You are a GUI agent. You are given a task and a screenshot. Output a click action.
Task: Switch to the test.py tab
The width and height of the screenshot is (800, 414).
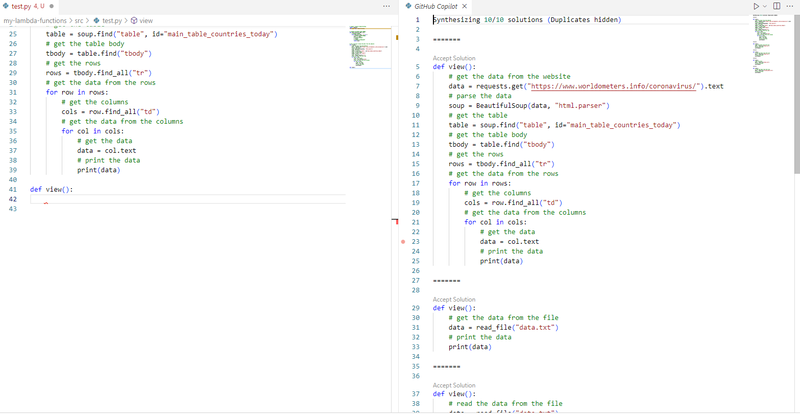coord(29,7)
